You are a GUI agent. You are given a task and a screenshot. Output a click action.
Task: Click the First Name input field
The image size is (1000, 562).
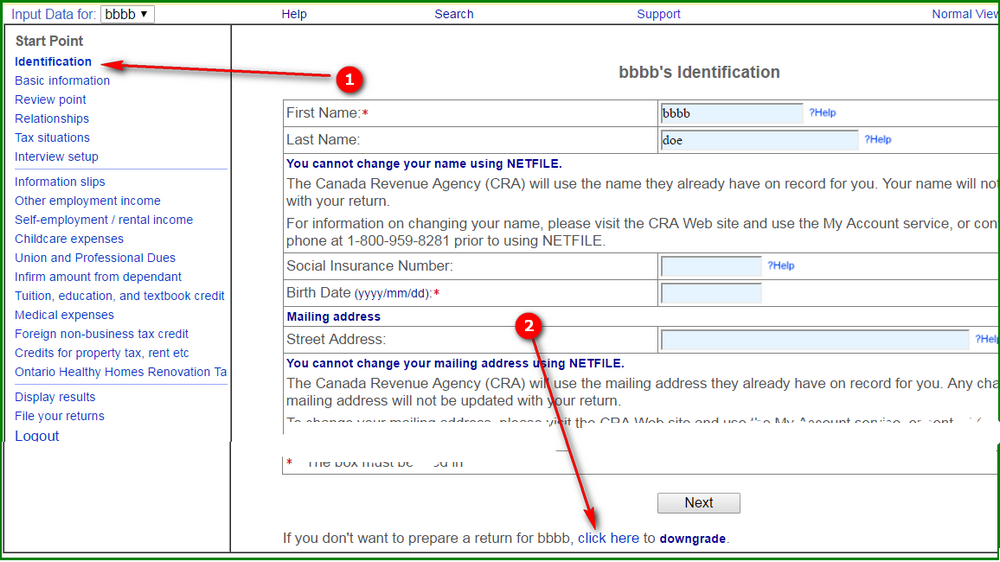coord(732,114)
